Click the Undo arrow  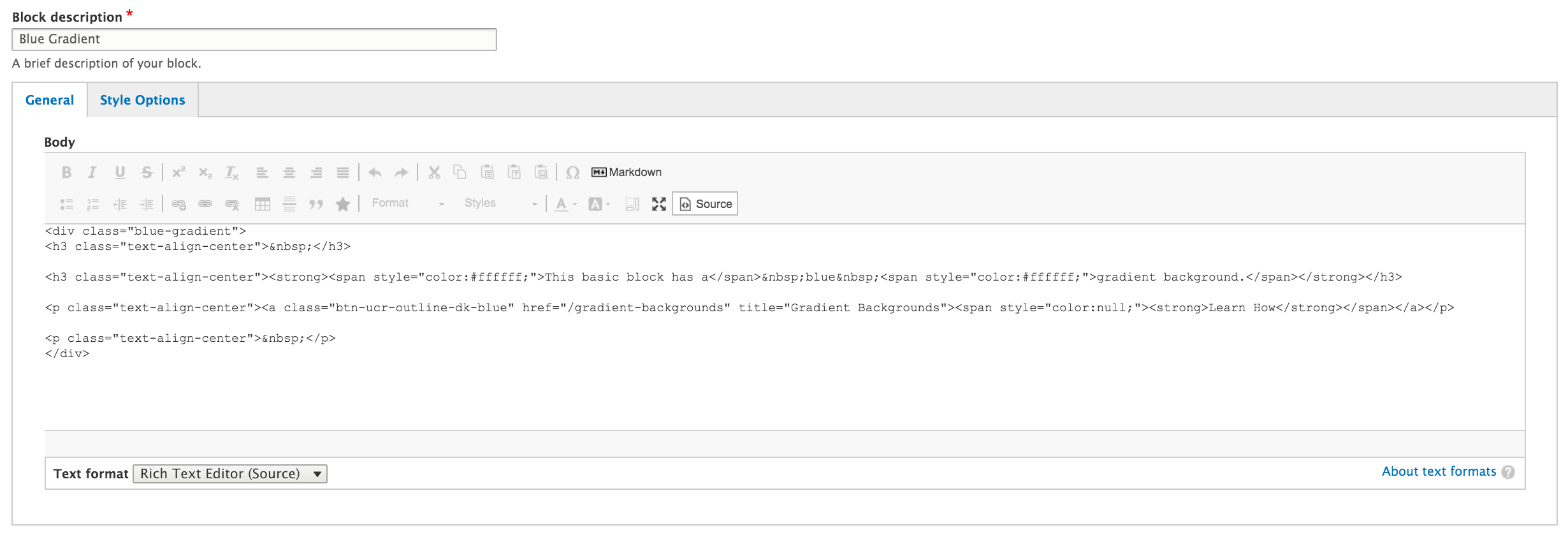375,172
